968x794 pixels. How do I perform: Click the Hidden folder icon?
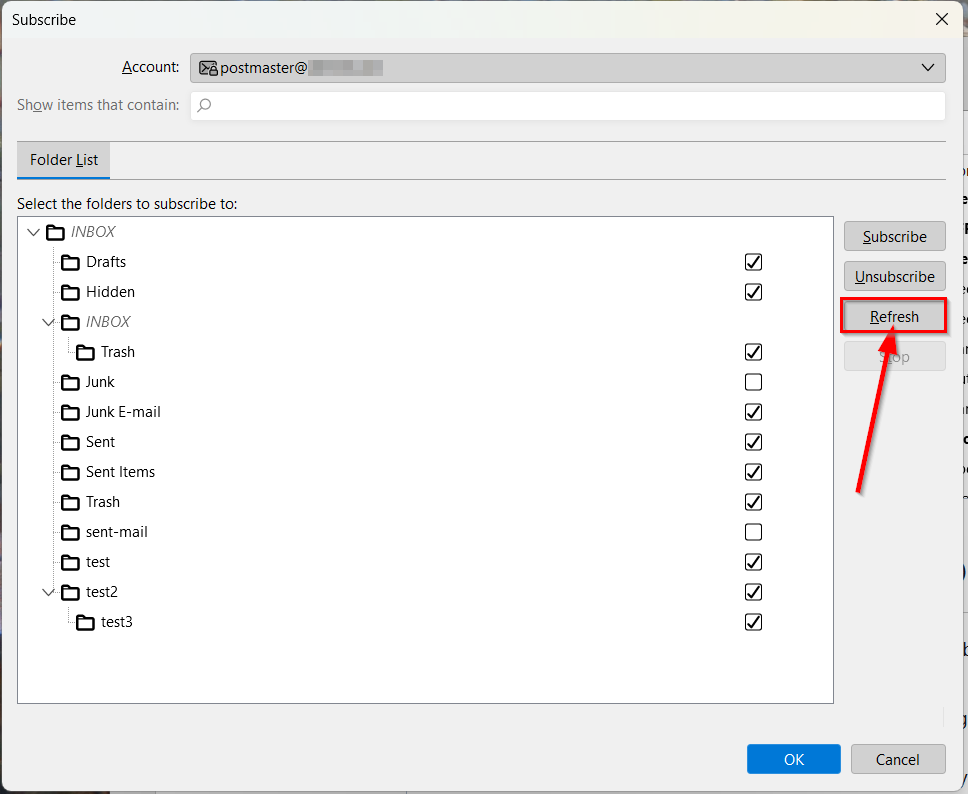[70, 292]
